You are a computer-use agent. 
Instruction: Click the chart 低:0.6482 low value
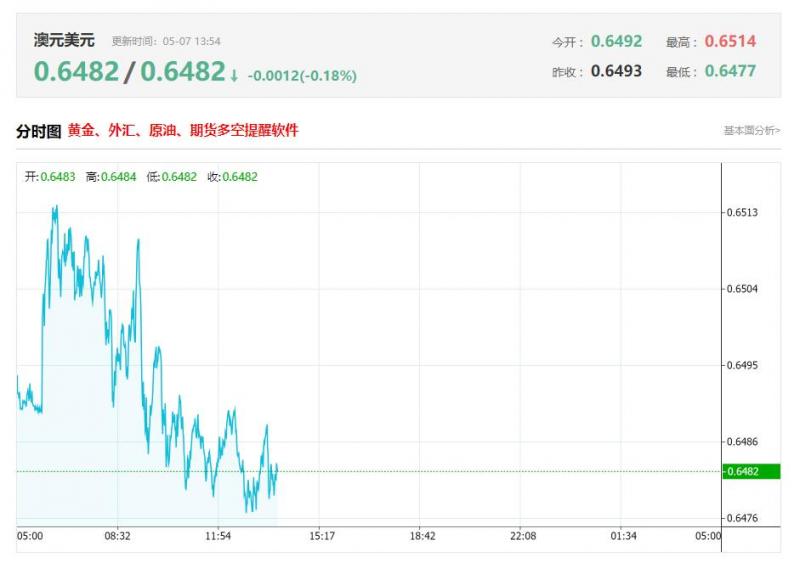171,177
